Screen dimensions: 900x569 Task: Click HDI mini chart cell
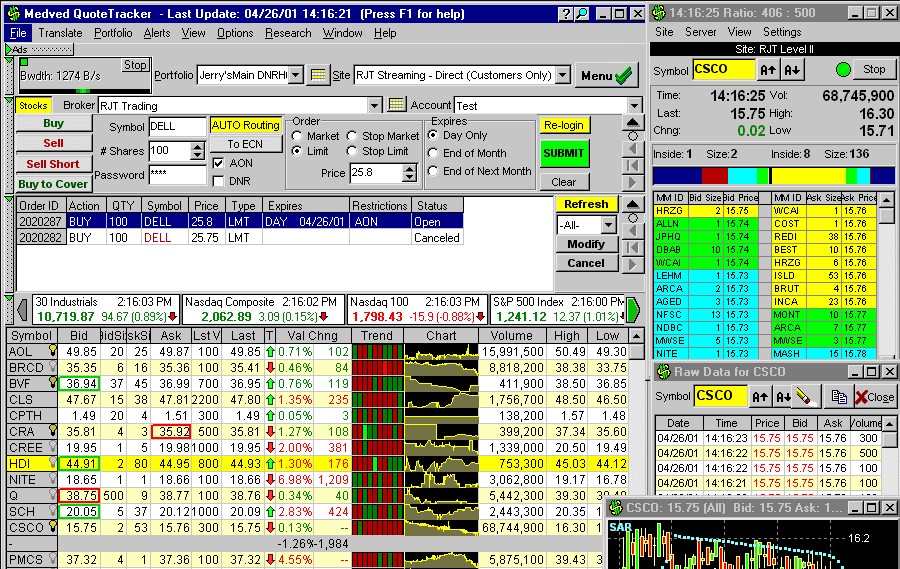tap(441, 463)
